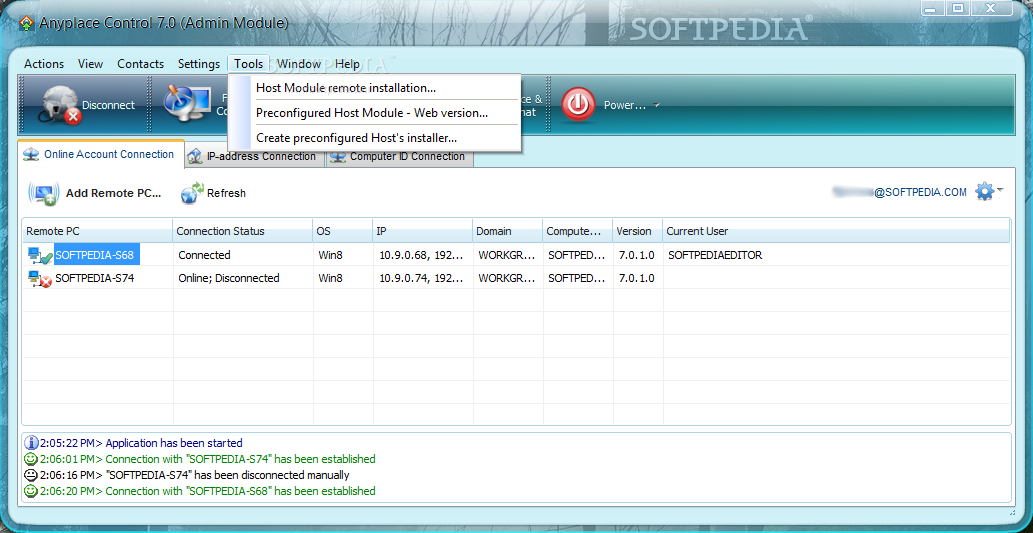
Task: Click the Add Remote PC icon
Action: pos(44,194)
